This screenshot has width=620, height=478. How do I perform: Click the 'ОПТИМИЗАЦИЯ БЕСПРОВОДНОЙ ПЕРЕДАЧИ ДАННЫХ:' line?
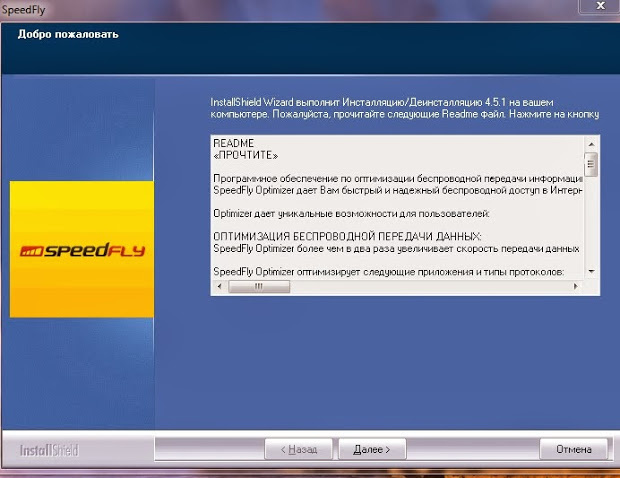pos(347,236)
